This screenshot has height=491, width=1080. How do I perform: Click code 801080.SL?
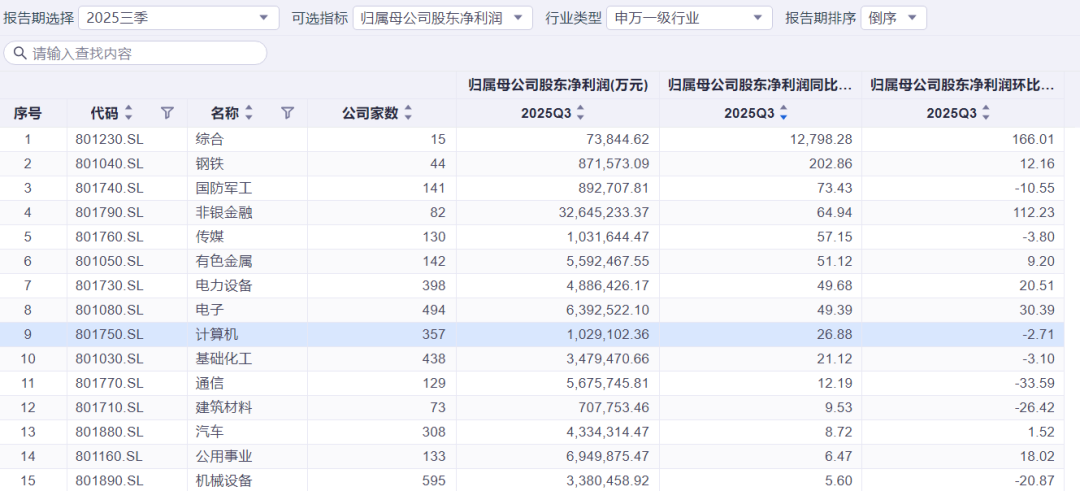(110, 311)
